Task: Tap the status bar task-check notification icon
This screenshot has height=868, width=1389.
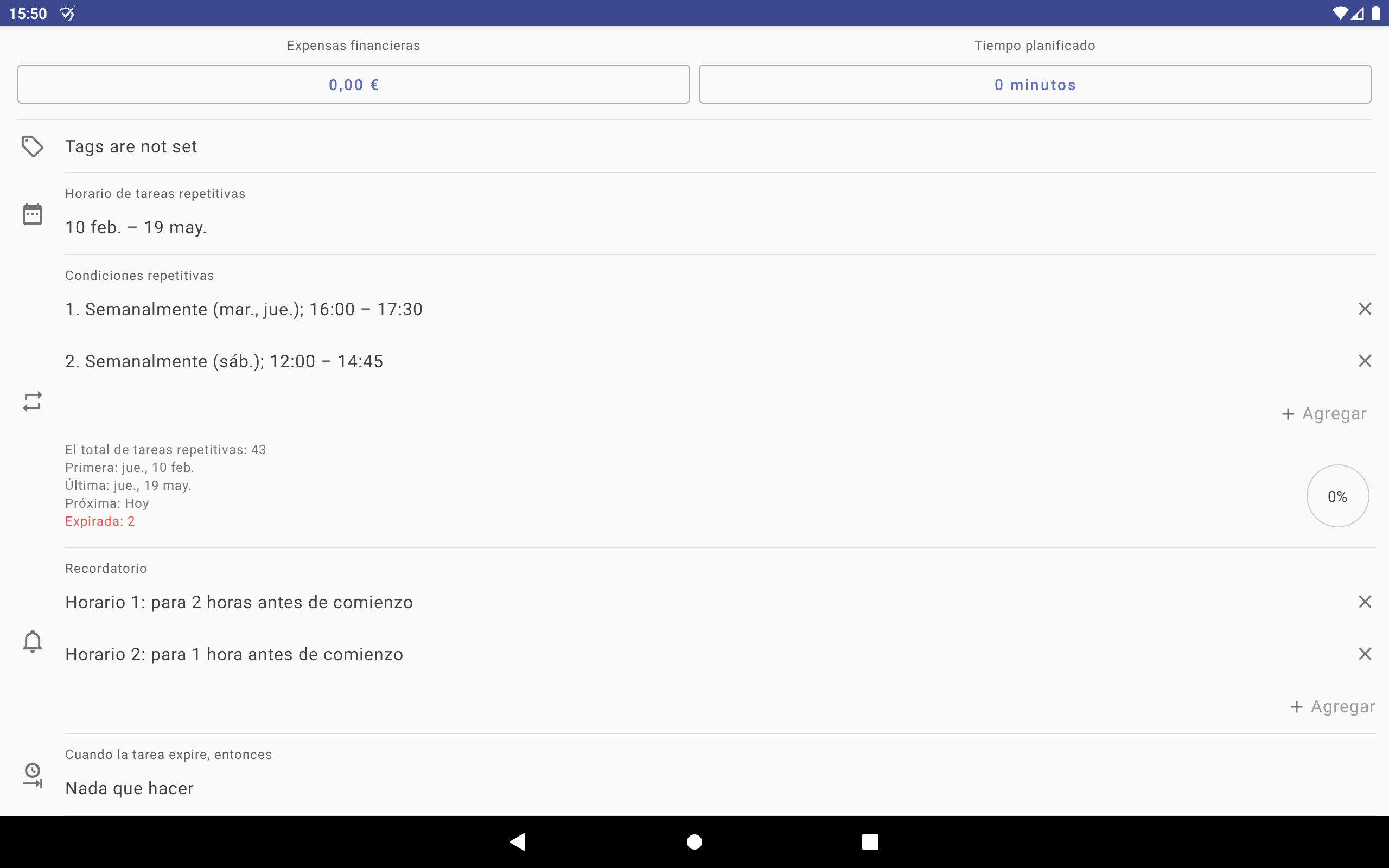Action: click(x=67, y=13)
